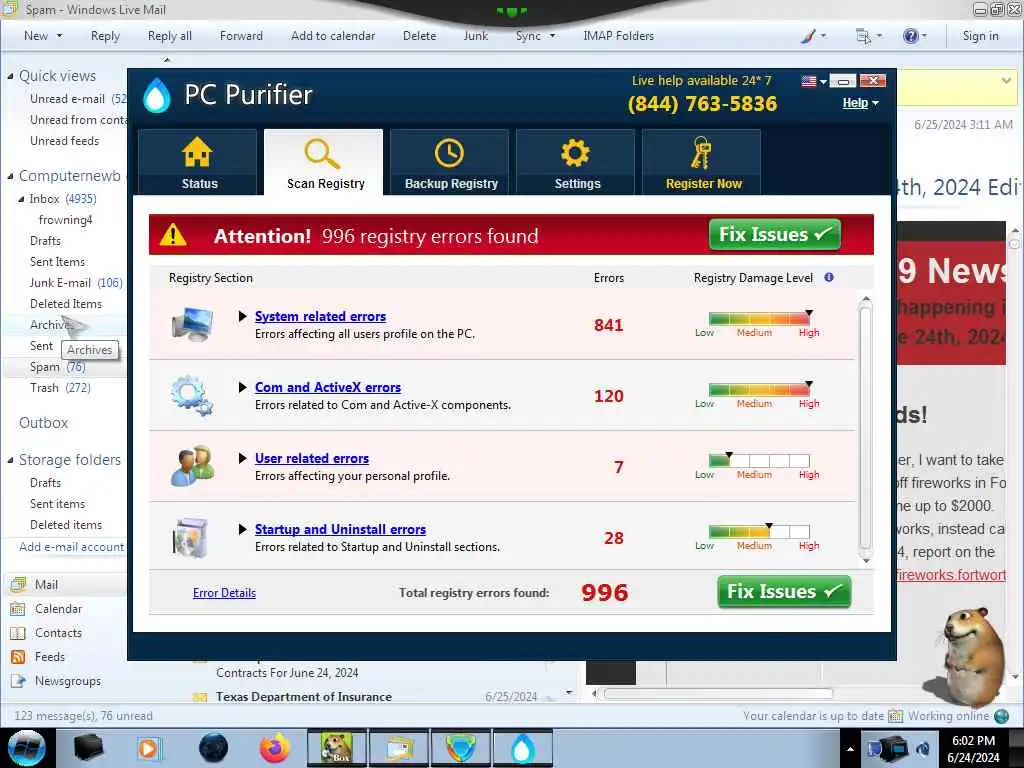This screenshot has height=768, width=1024.
Task: Click the installer disc icon for Startup errors
Action: click(191, 537)
